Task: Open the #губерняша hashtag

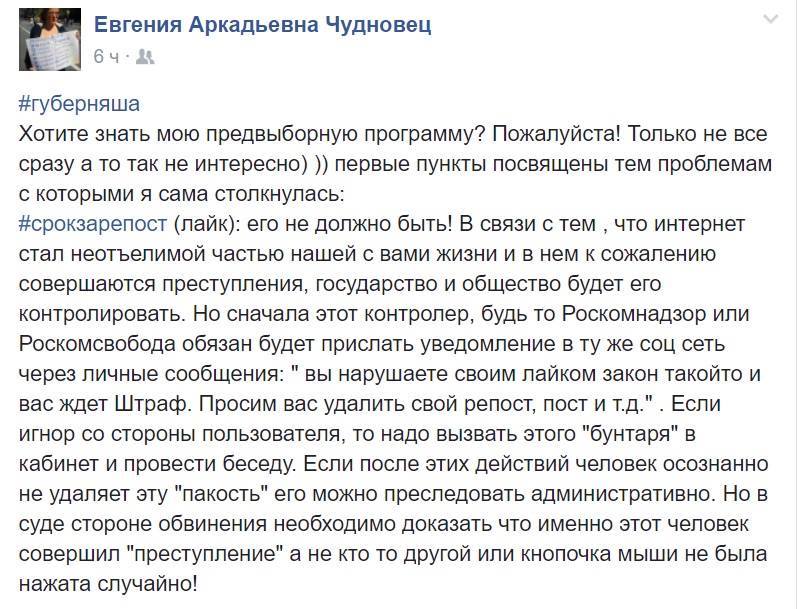Action: pyautogui.click(x=79, y=105)
